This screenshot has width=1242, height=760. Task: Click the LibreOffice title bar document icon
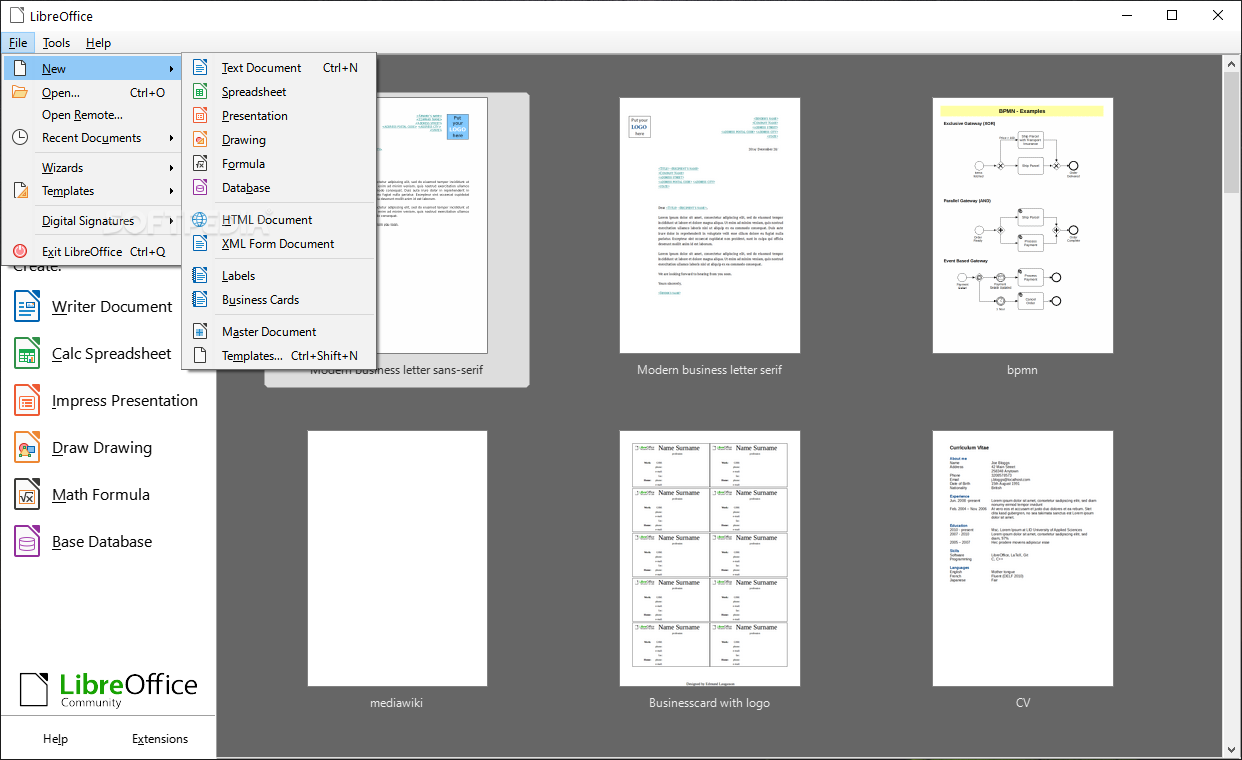(17, 15)
